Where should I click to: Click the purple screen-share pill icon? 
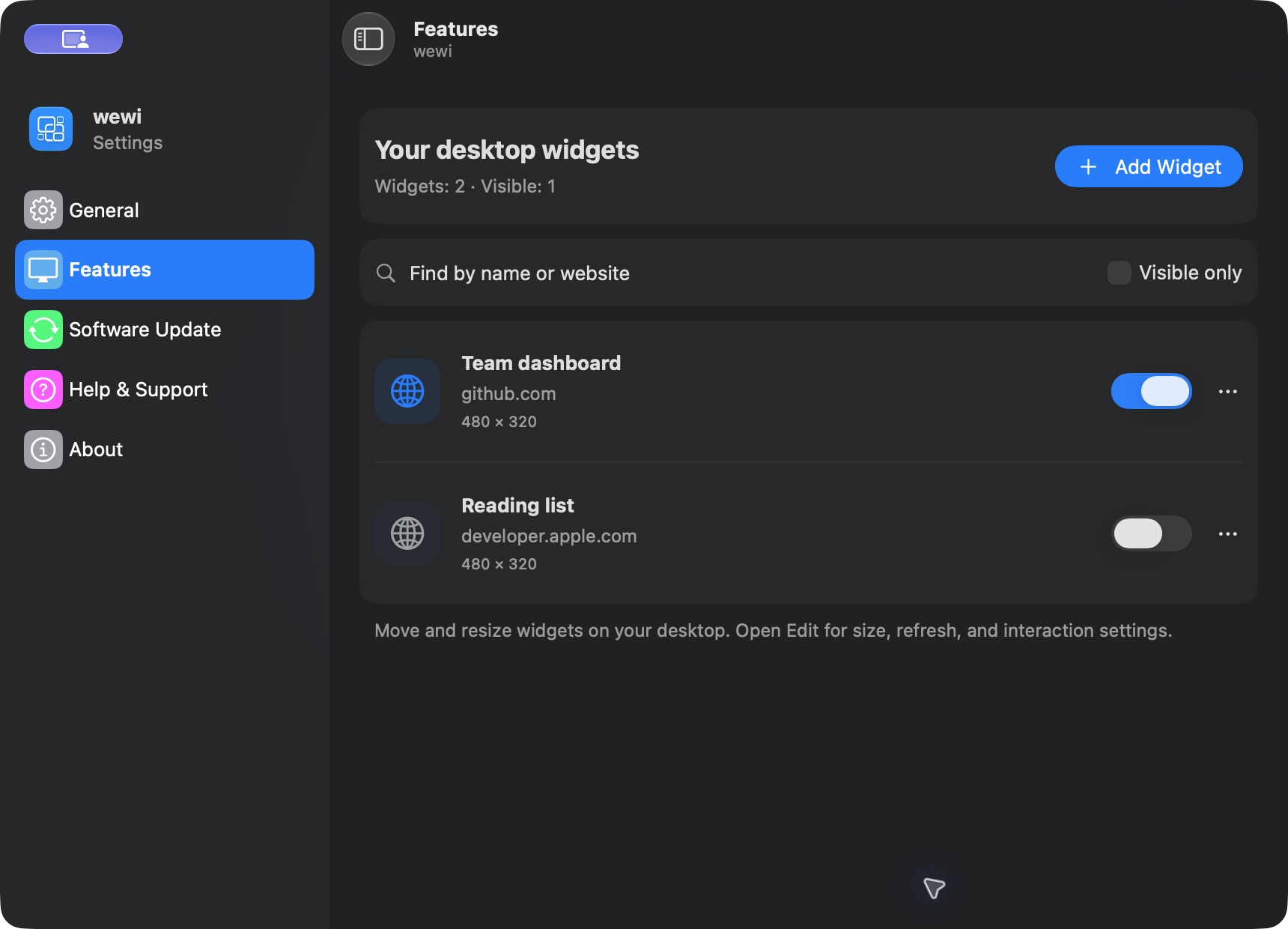point(73,39)
